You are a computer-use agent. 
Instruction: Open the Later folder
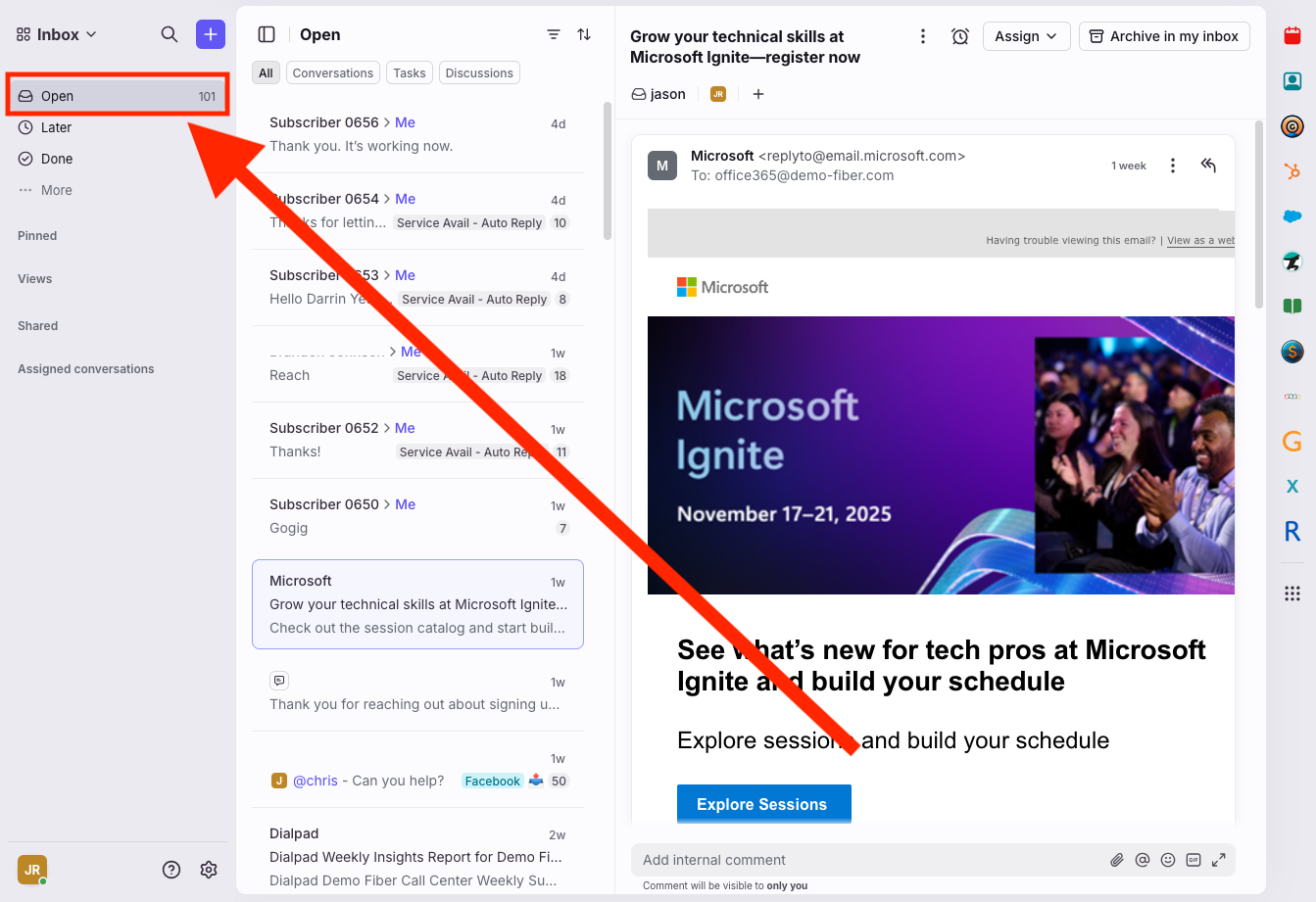(x=56, y=127)
